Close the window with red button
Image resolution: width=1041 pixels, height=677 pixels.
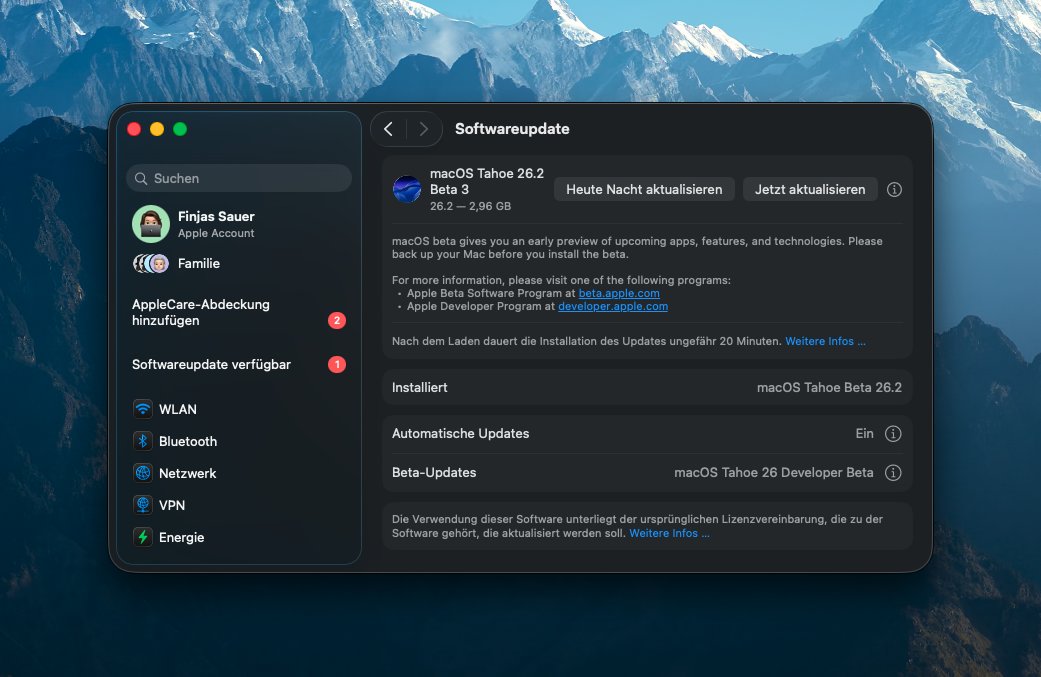(134, 129)
